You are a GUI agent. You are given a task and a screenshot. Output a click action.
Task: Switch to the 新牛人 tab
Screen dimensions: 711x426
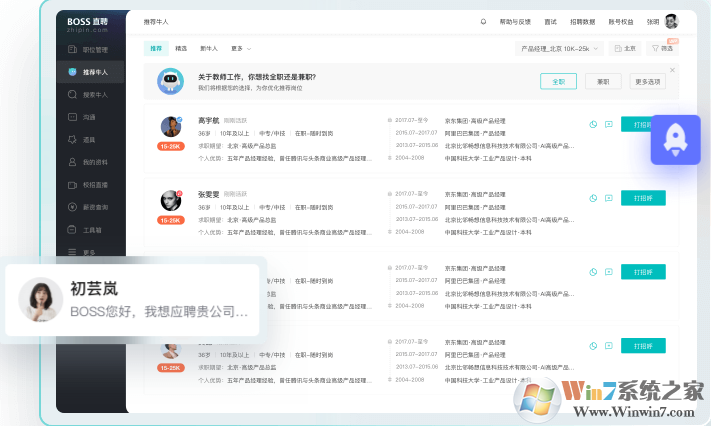(208, 48)
